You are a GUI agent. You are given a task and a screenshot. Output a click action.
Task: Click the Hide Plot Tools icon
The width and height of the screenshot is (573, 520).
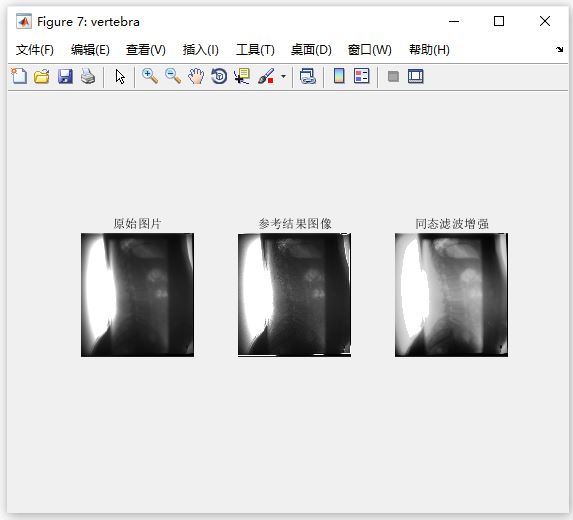coord(393,77)
